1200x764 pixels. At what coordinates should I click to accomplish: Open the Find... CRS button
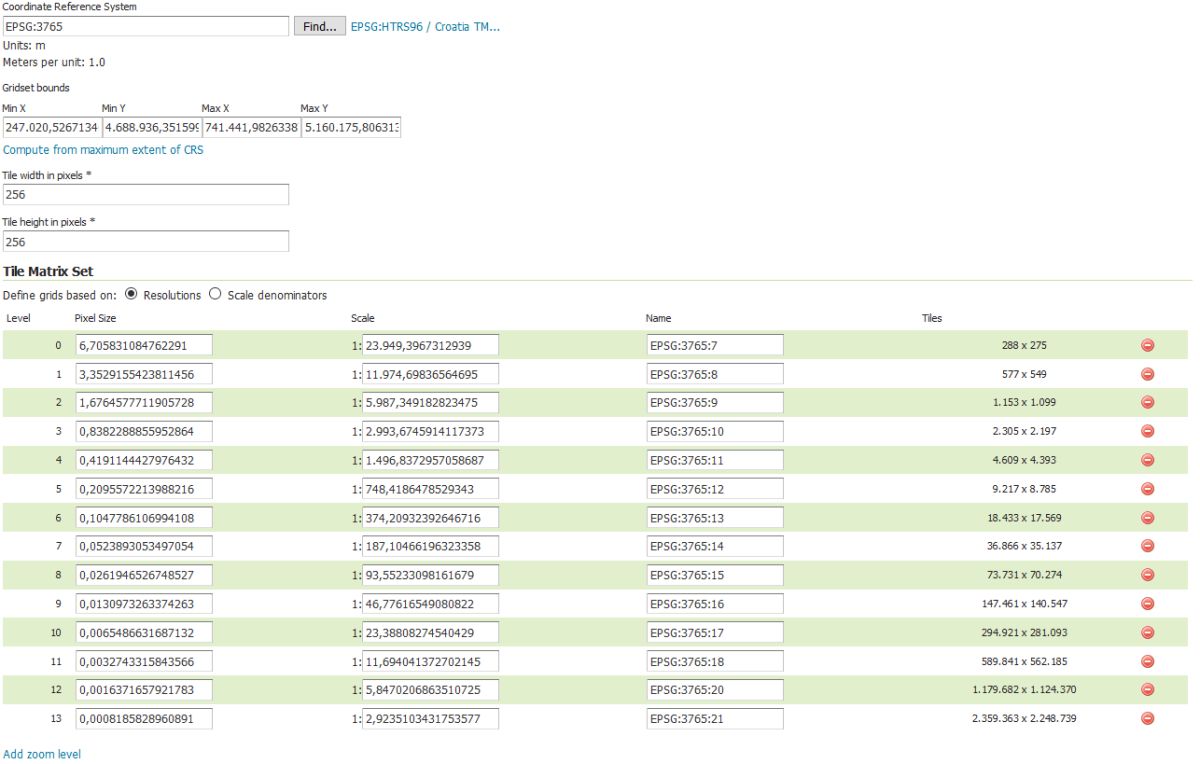(x=320, y=26)
